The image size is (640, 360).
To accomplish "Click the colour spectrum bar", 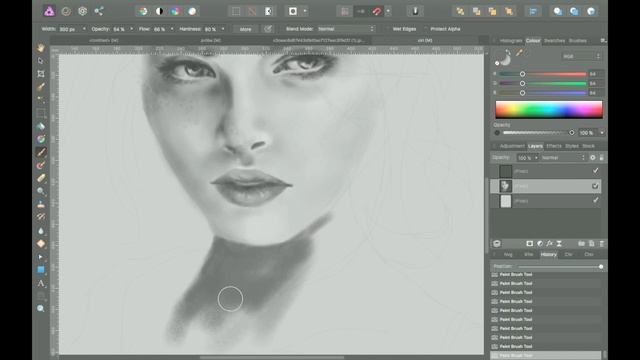I will tap(549, 109).
